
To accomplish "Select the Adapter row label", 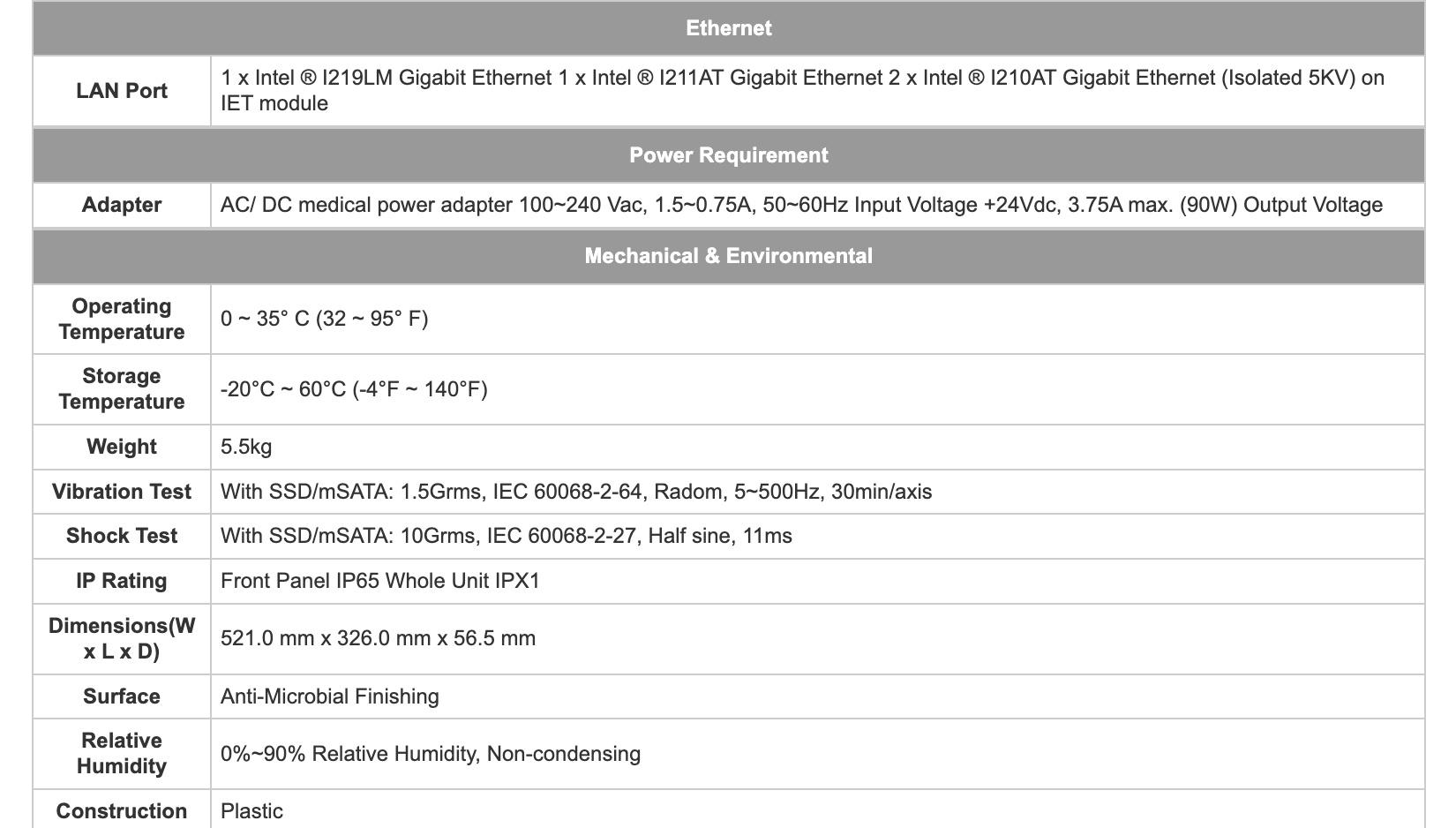I will point(122,205).
